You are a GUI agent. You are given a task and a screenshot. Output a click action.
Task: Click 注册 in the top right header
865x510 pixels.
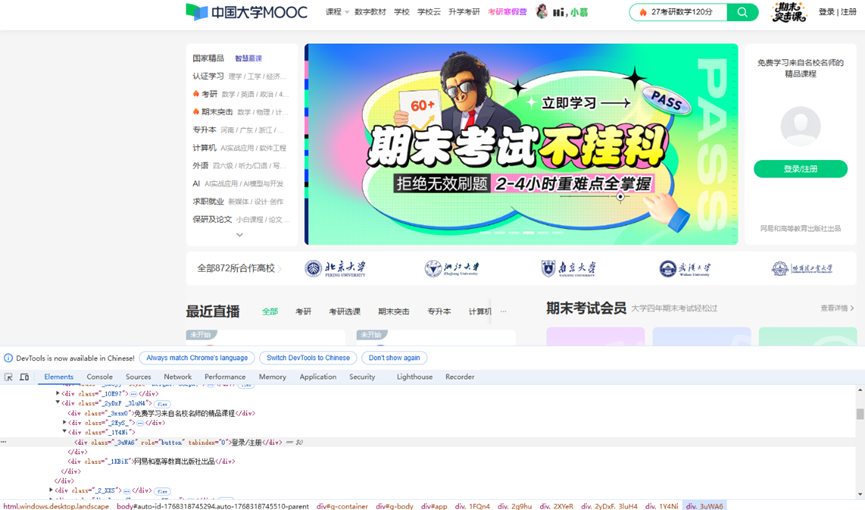(x=848, y=12)
